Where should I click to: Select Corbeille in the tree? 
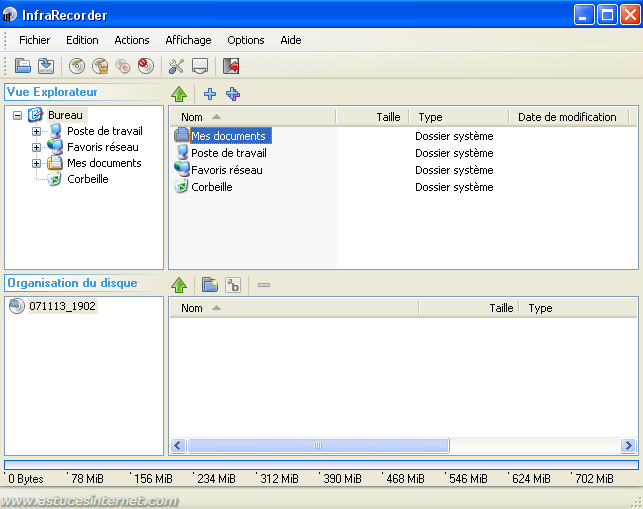88,179
